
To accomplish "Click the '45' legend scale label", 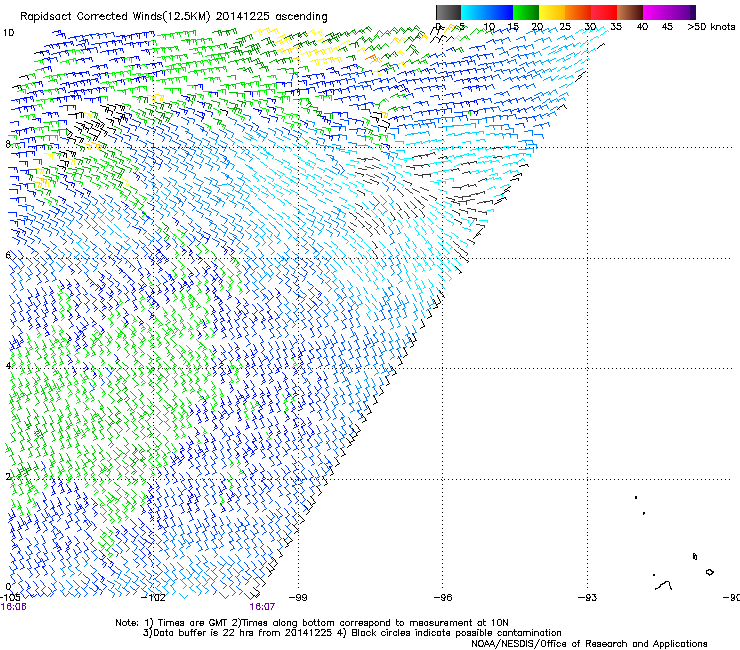I will (667, 27).
